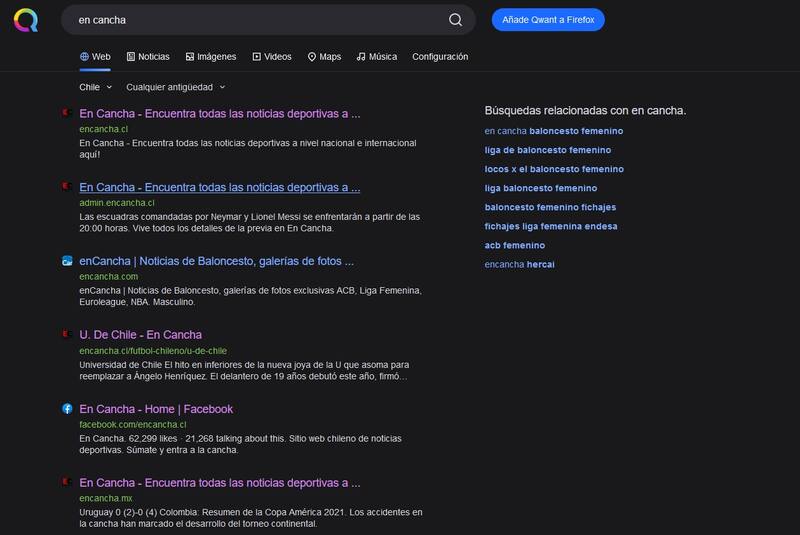Viewport: 800px width, 535px height.
Task: Click the Qwant logo icon
Action: 26,20
